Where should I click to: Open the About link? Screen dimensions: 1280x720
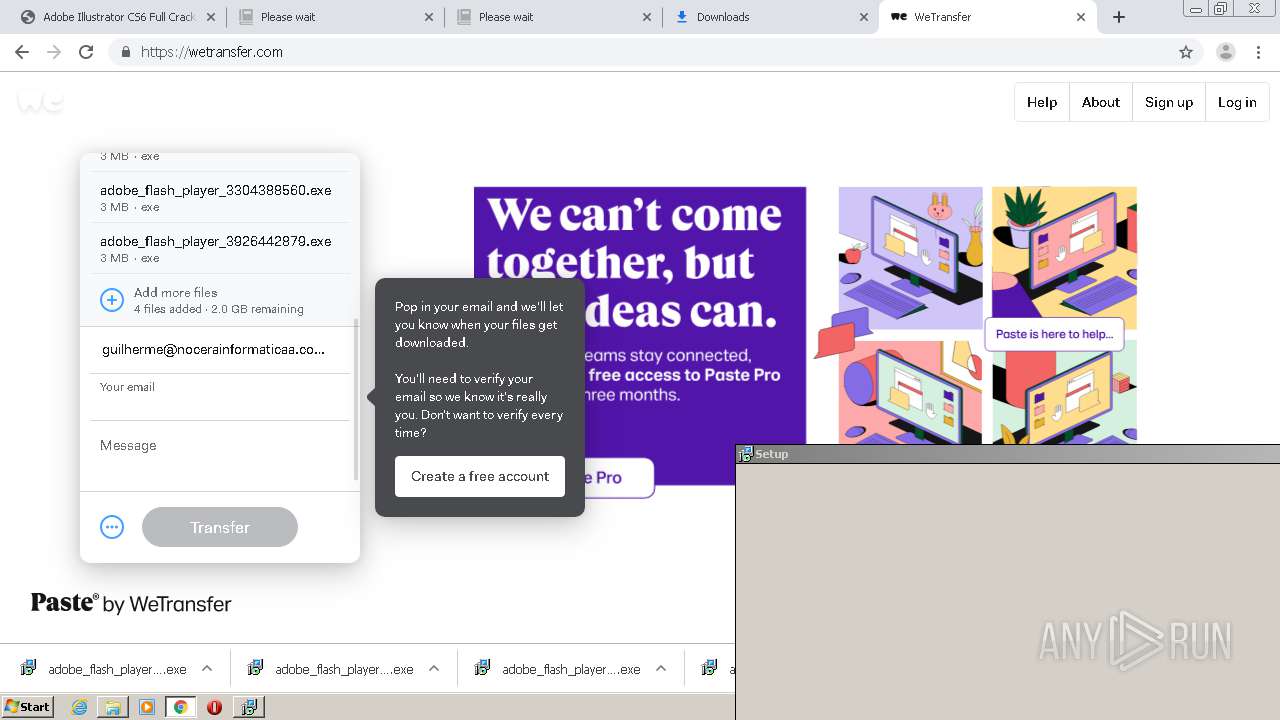pyautogui.click(x=1100, y=102)
